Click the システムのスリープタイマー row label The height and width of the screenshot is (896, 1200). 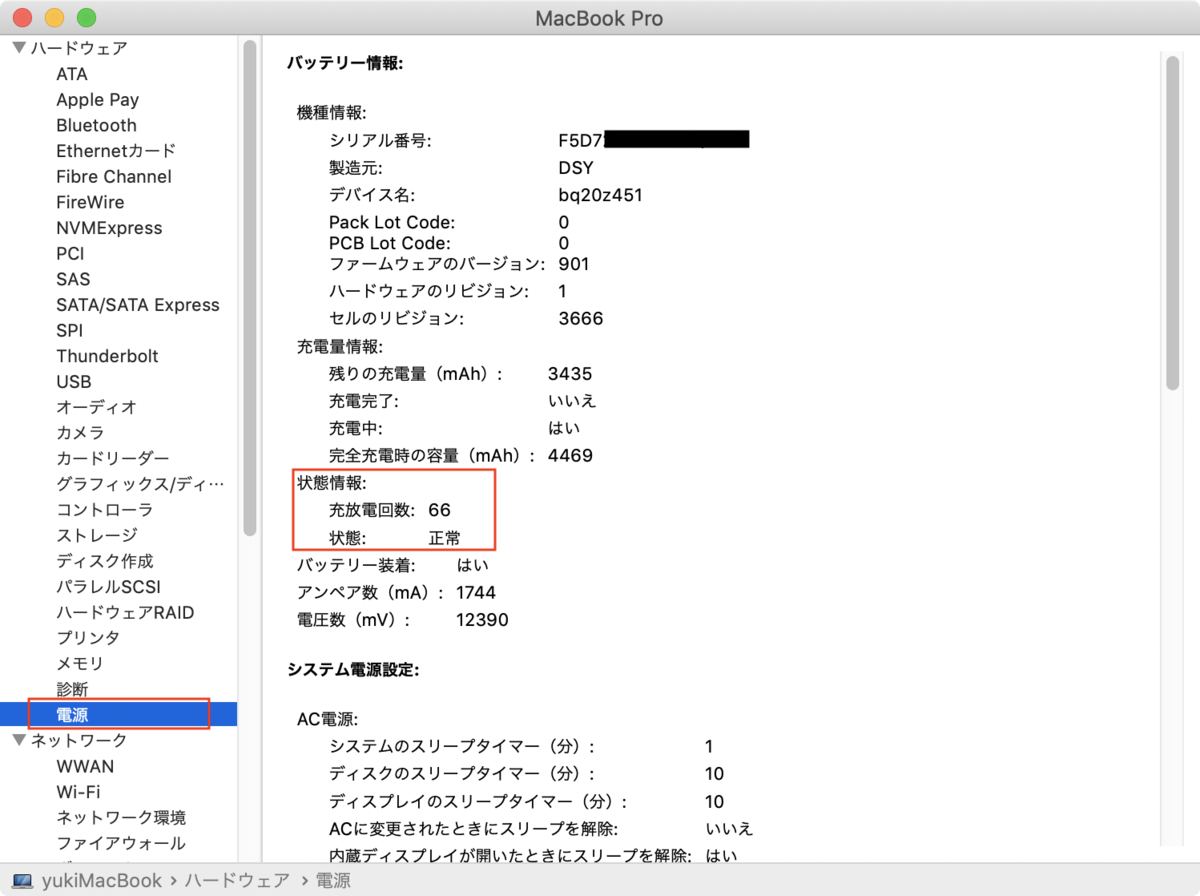(462, 747)
